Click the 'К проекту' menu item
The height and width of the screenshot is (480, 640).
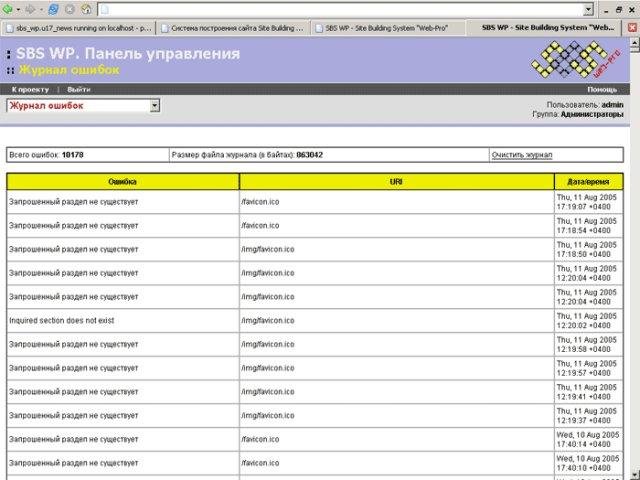click(x=31, y=89)
